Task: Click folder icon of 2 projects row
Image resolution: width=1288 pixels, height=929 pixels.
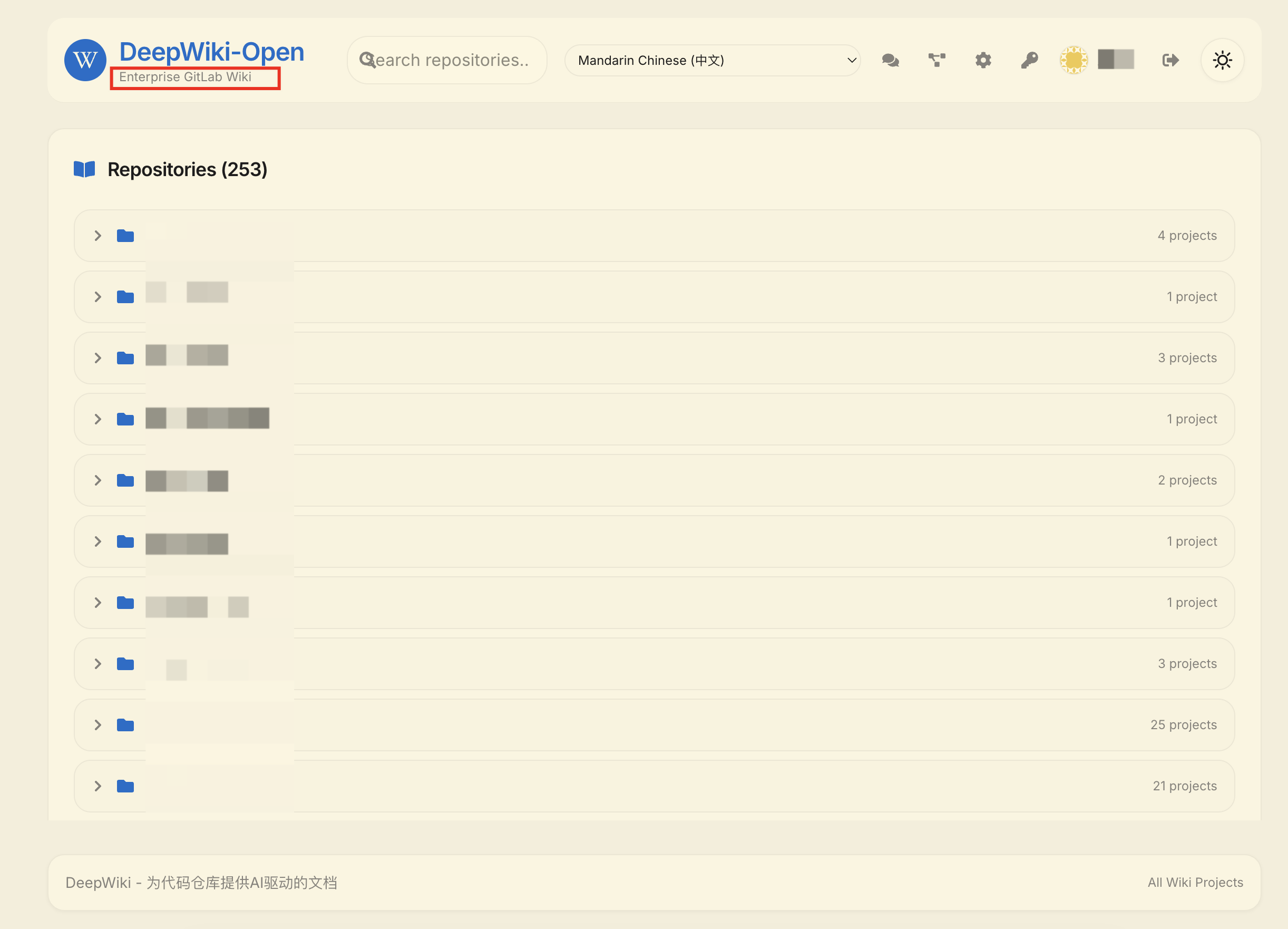Action: (x=125, y=481)
